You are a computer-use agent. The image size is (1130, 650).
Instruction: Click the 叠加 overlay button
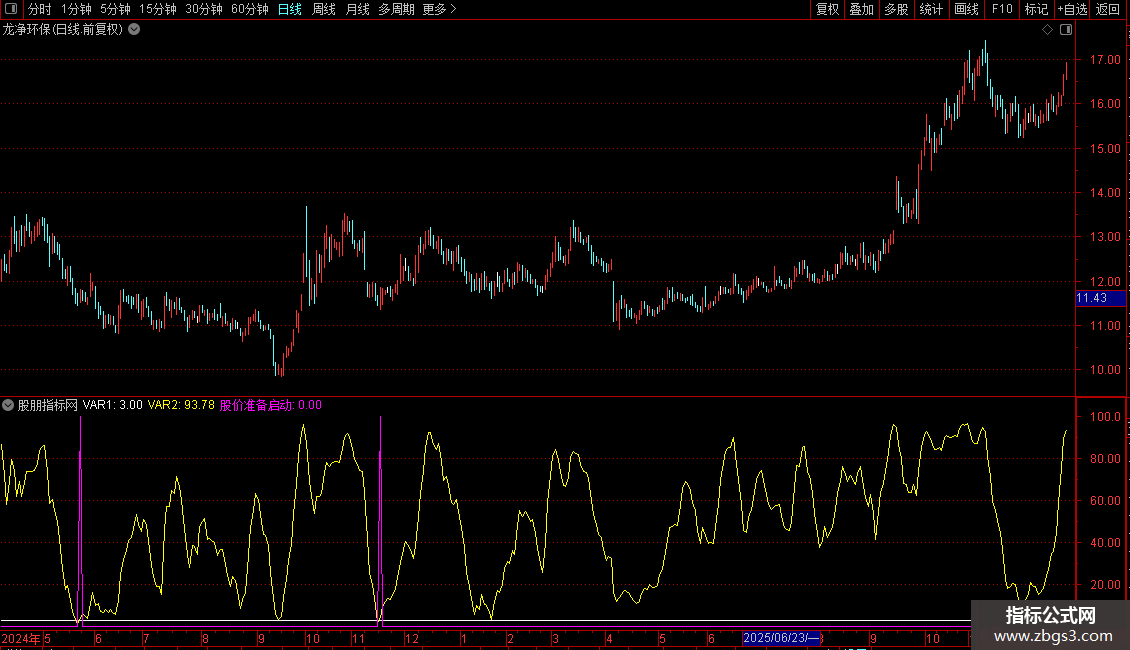(x=861, y=9)
